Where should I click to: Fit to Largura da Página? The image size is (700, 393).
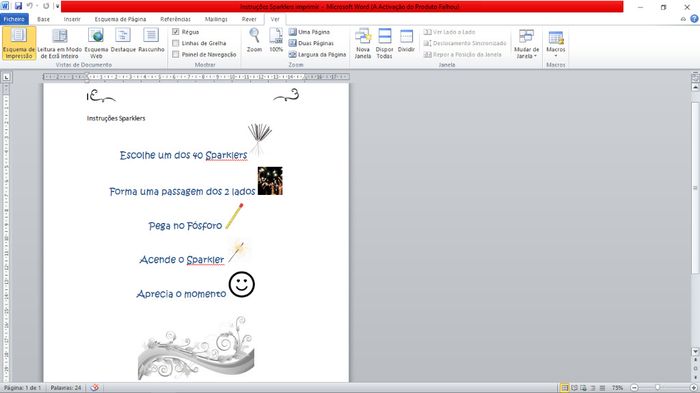pyautogui.click(x=317, y=54)
